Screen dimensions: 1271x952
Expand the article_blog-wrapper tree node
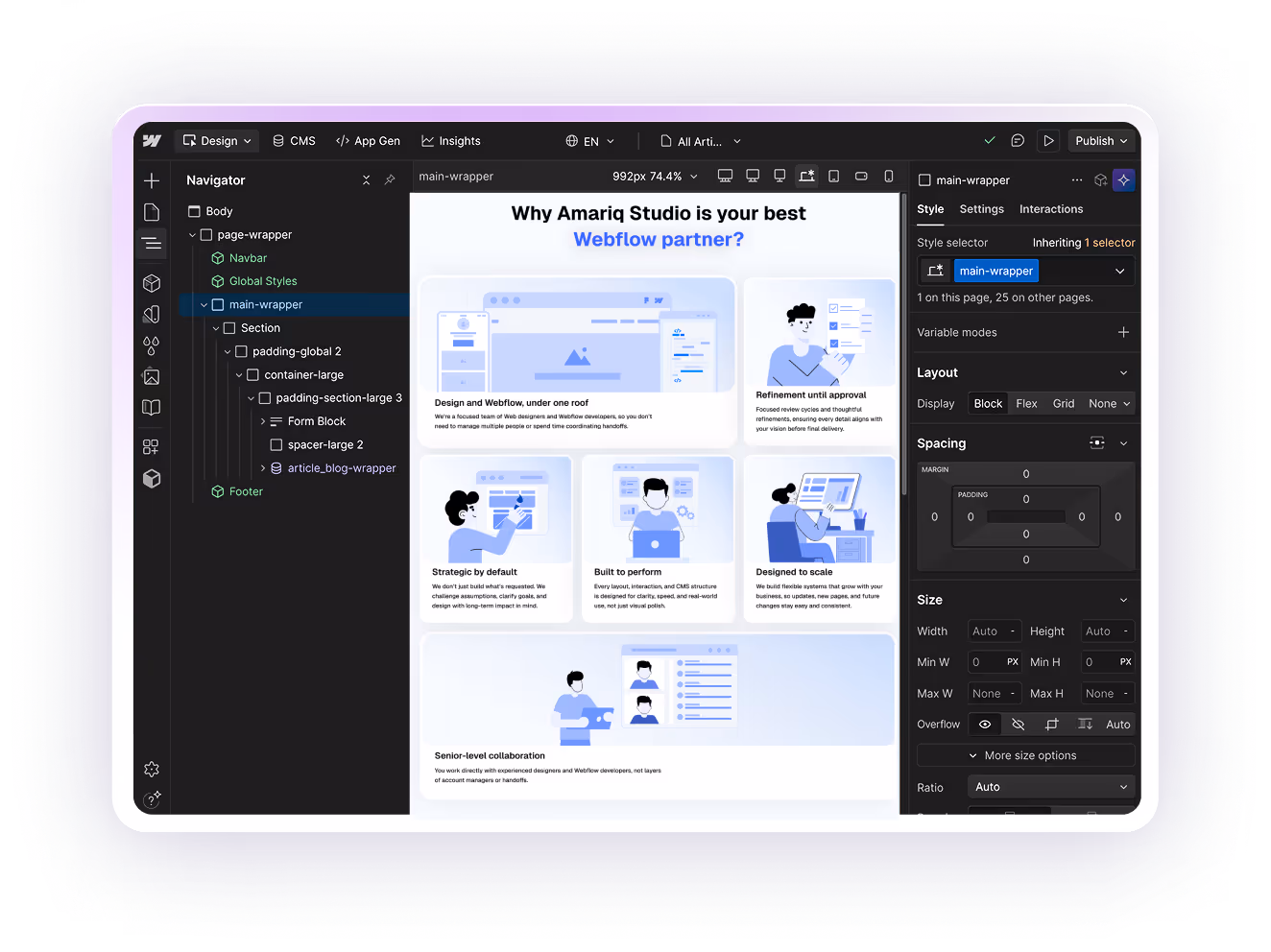tap(263, 468)
